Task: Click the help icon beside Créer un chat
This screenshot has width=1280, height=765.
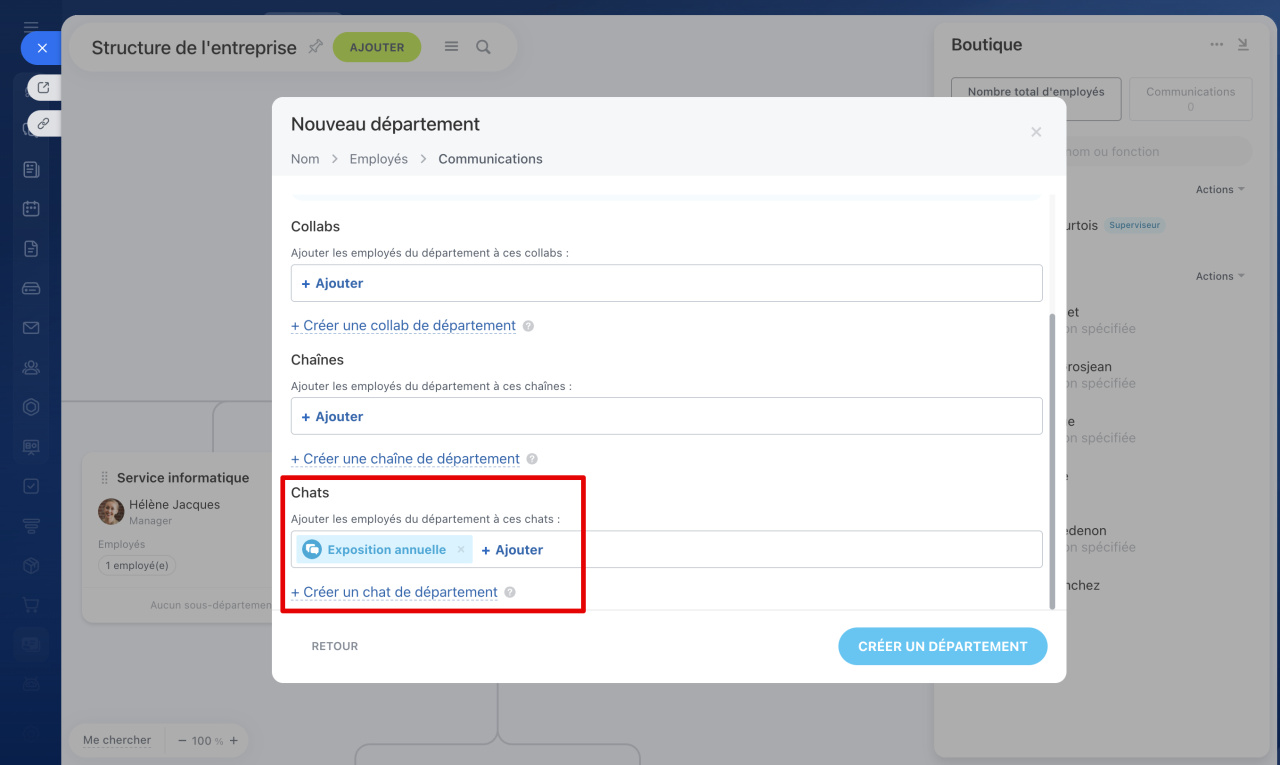Action: (510, 592)
